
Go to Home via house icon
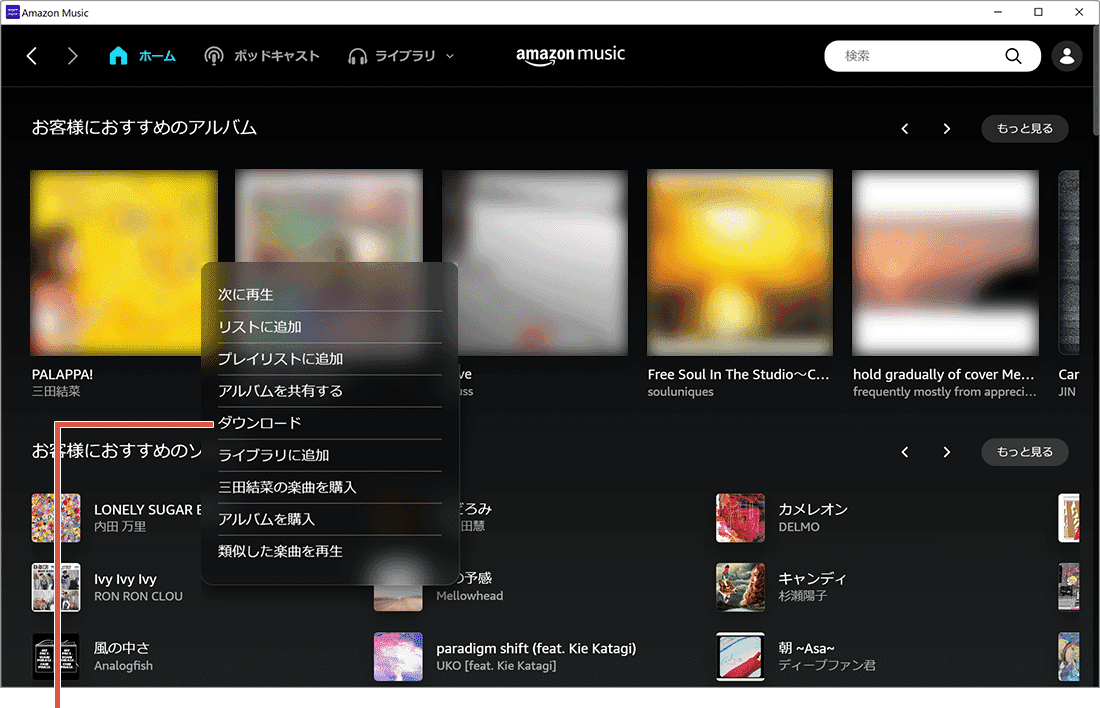point(118,56)
